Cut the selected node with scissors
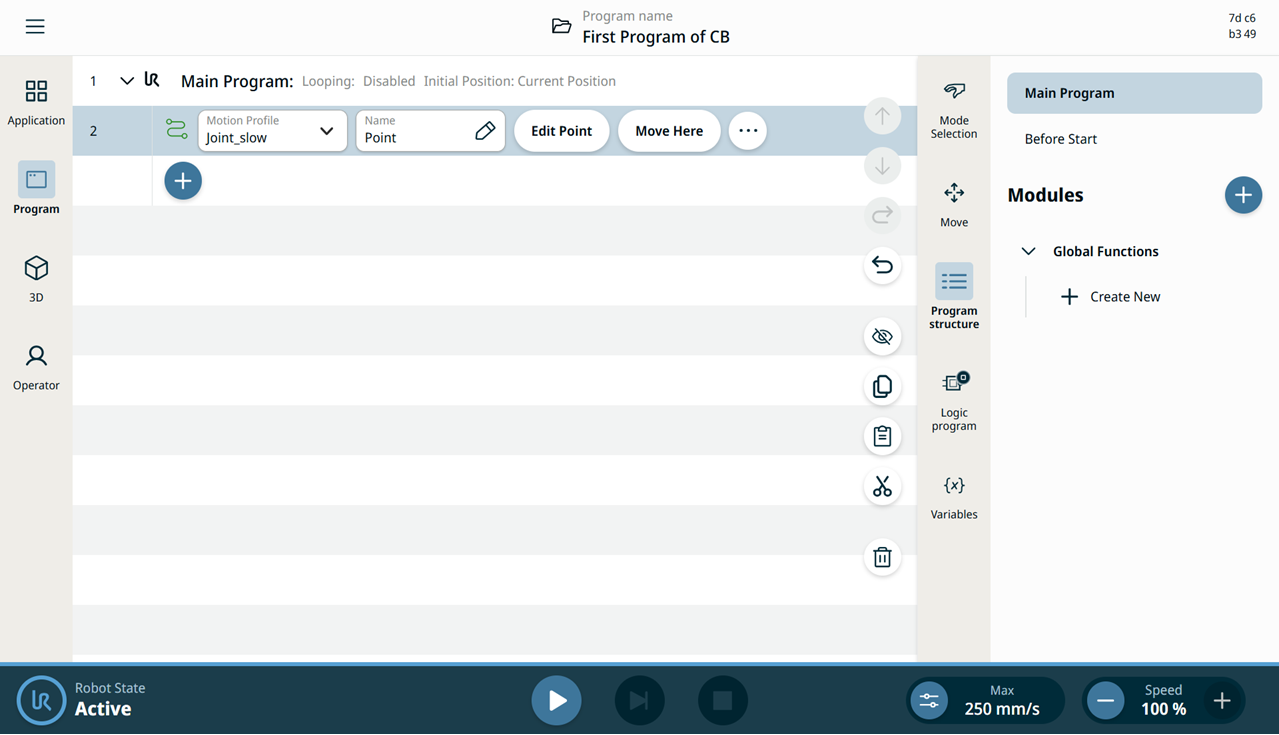The width and height of the screenshot is (1279, 735). pos(882,486)
